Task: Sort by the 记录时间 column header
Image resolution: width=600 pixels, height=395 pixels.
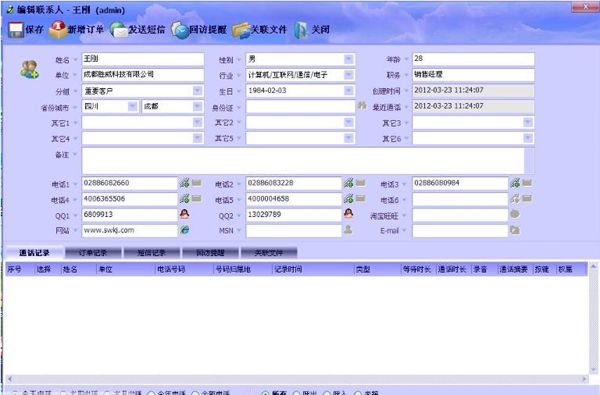Action: pos(313,269)
